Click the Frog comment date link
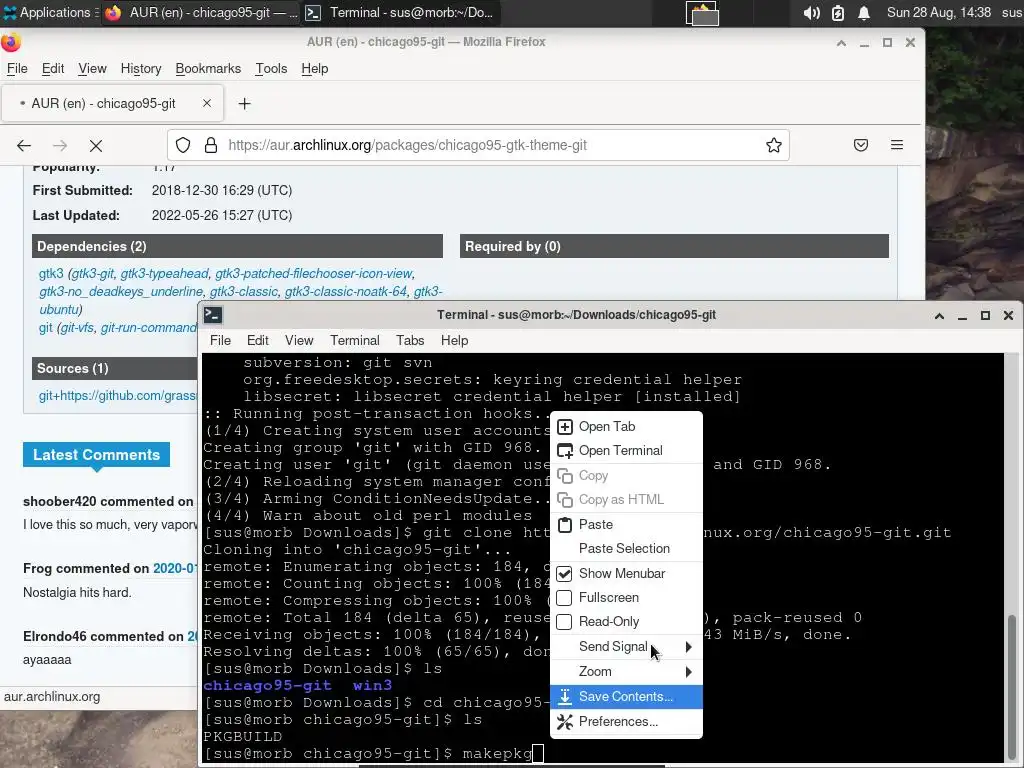This screenshot has width=1024, height=768. click(174, 568)
